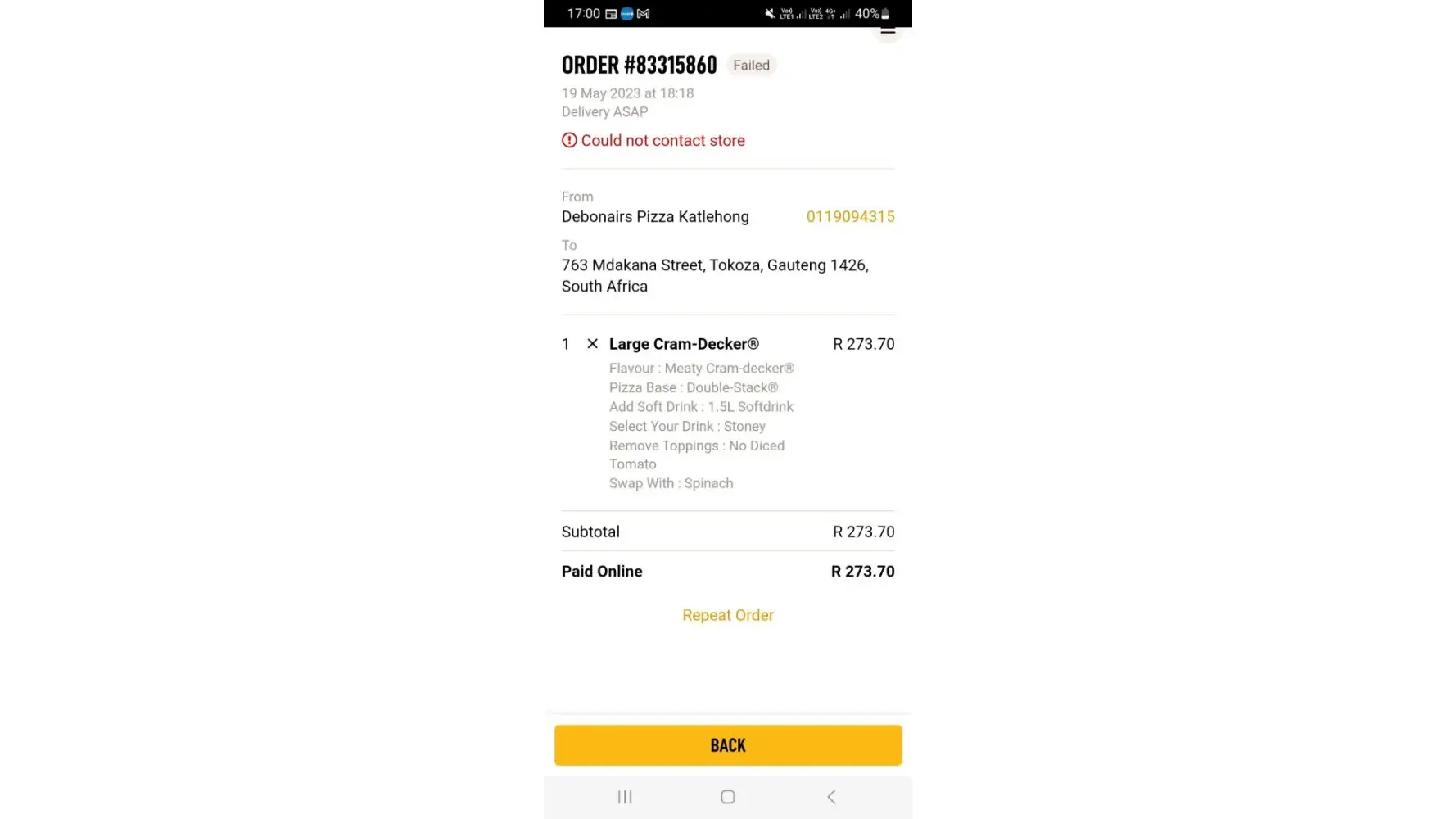Tap the blue app notification icon
The image size is (1456, 819).
pyautogui.click(x=627, y=14)
